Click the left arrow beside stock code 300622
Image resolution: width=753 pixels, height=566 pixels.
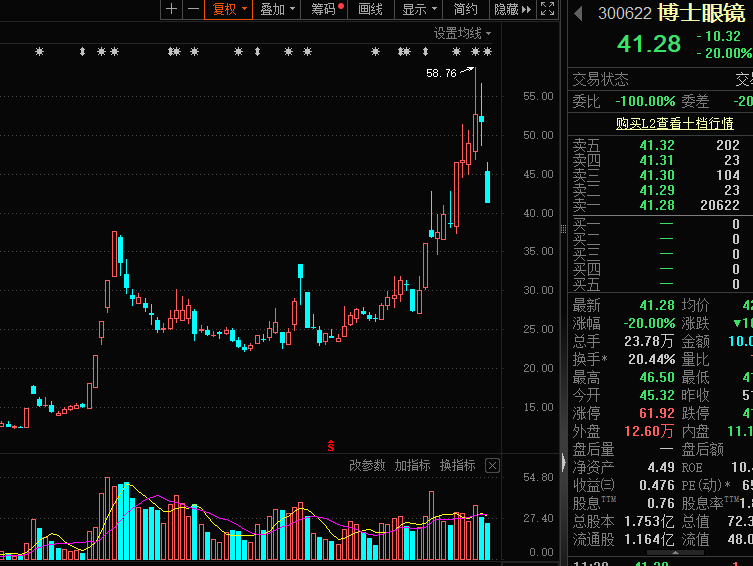578,13
